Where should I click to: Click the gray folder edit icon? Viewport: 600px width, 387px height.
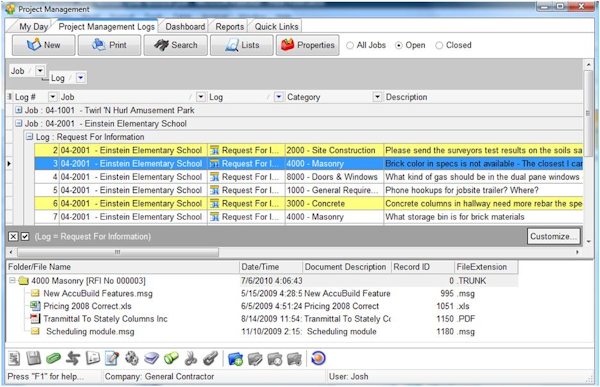click(255, 359)
